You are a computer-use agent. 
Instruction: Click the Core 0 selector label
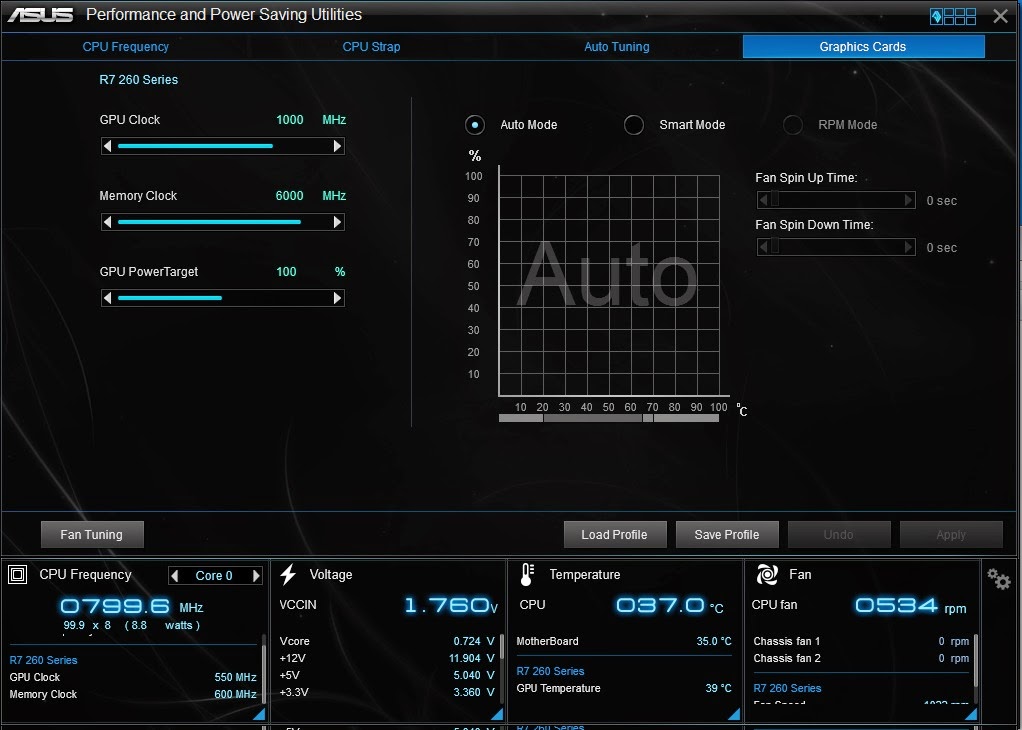coord(214,576)
